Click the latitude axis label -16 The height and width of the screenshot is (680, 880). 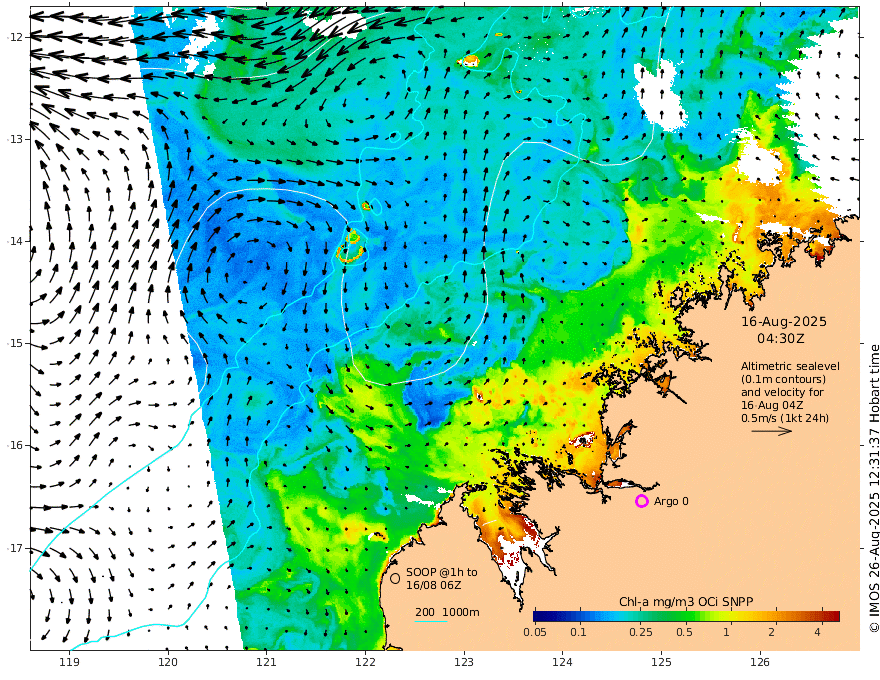pos(16,445)
